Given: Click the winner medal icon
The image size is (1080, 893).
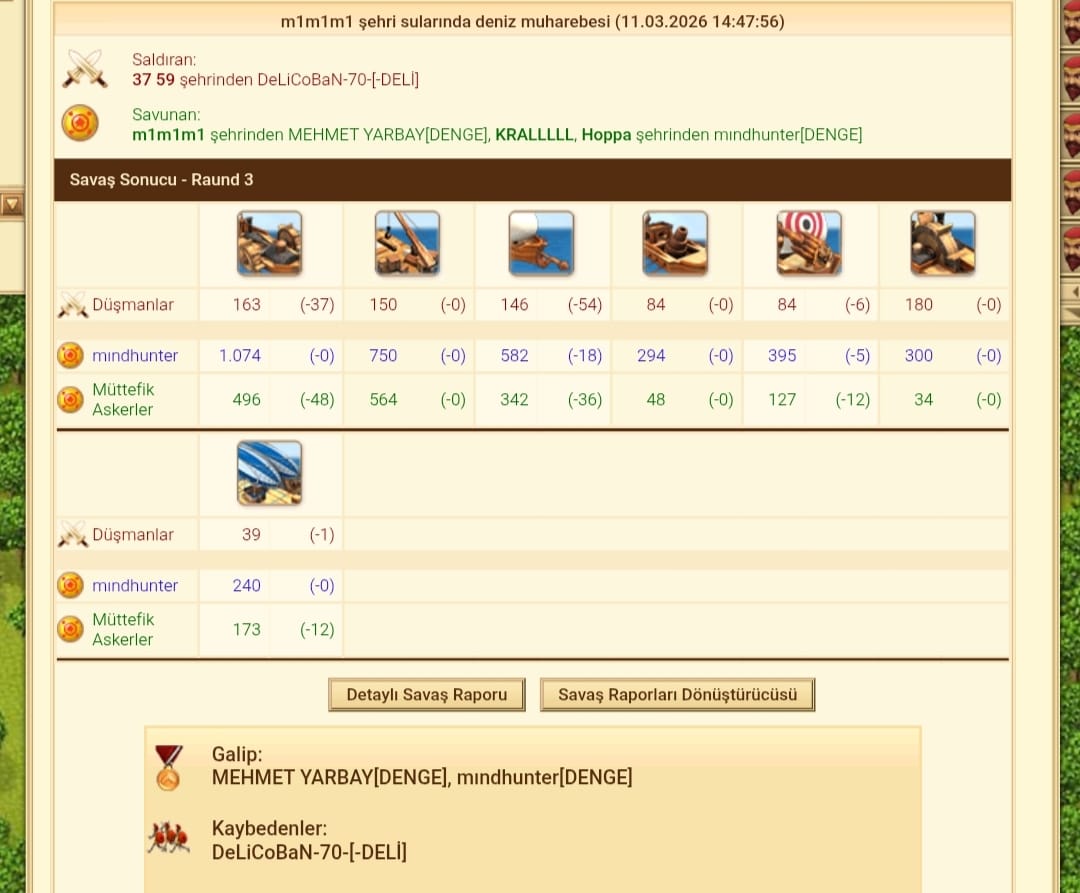Looking at the screenshot, I should coord(168,767).
